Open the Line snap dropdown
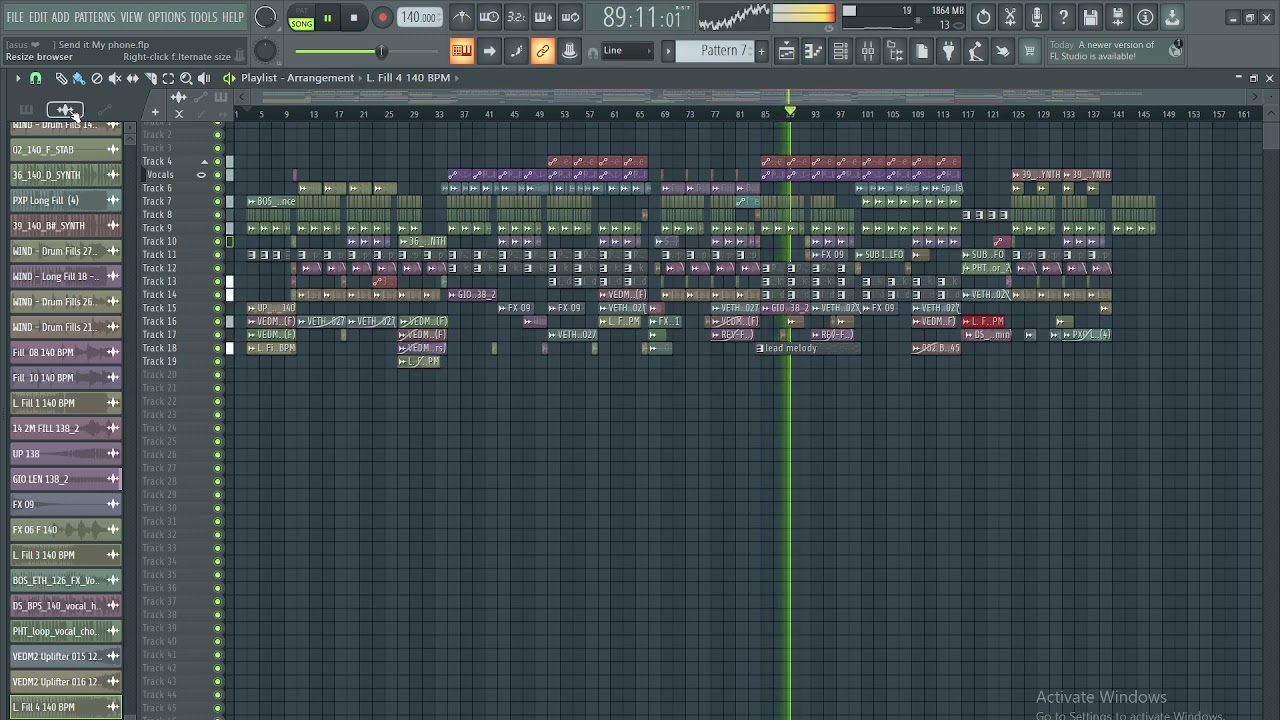This screenshot has width=1280, height=720. (626, 51)
